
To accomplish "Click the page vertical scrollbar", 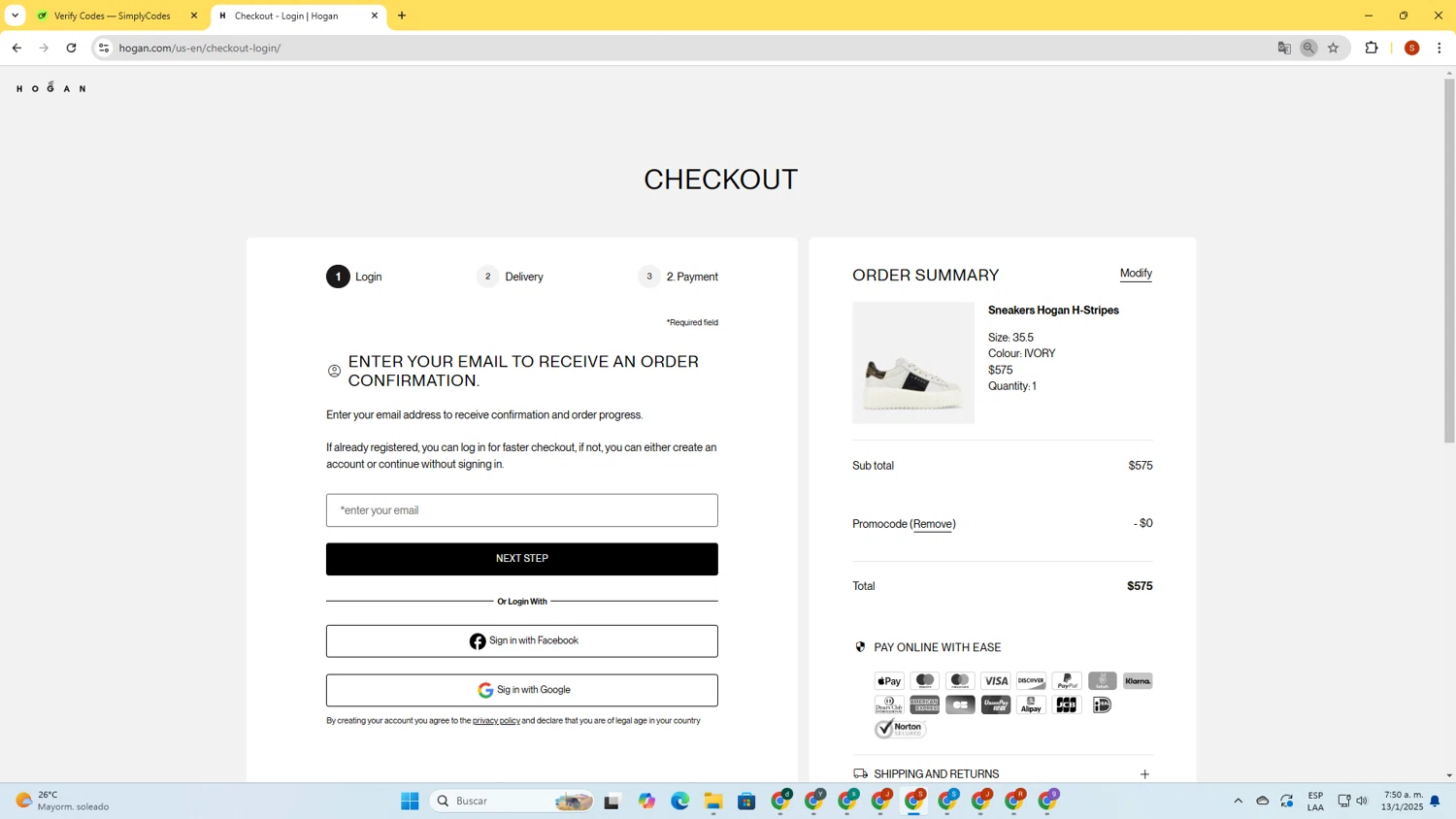I will (x=1449, y=261).
